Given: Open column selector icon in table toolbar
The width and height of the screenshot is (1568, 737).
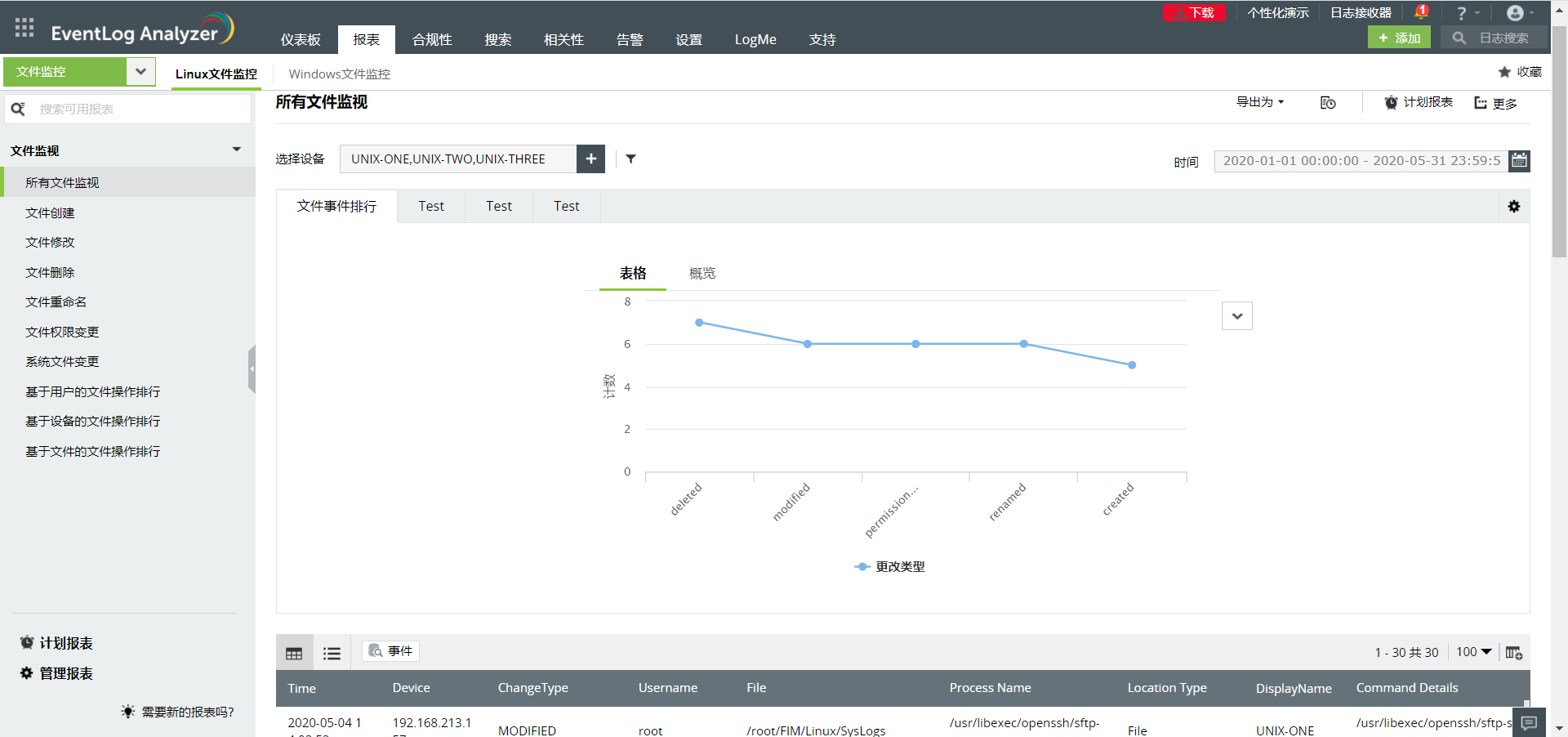Looking at the screenshot, I should [x=1513, y=652].
